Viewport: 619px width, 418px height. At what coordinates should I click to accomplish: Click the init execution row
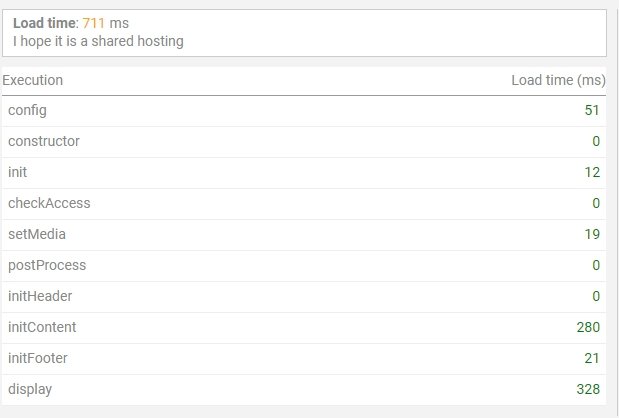point(304,172)
